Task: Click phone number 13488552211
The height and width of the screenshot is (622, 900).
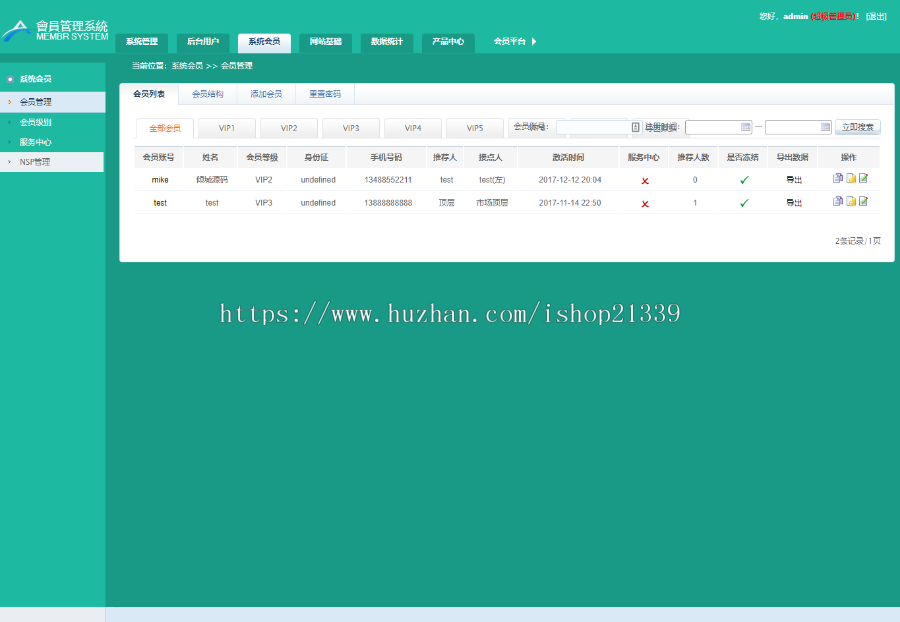Action: pos(388,180)
